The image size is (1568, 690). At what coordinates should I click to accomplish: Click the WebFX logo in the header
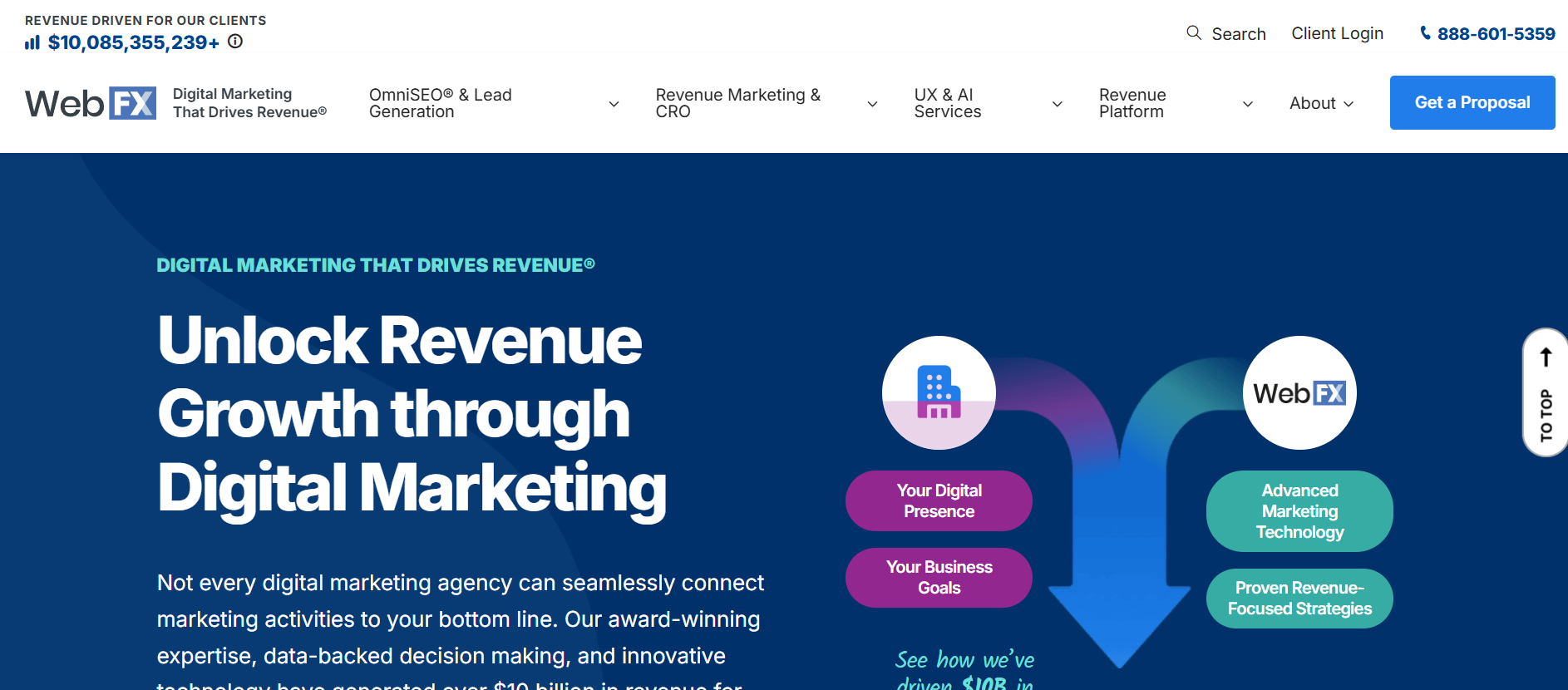91,103
